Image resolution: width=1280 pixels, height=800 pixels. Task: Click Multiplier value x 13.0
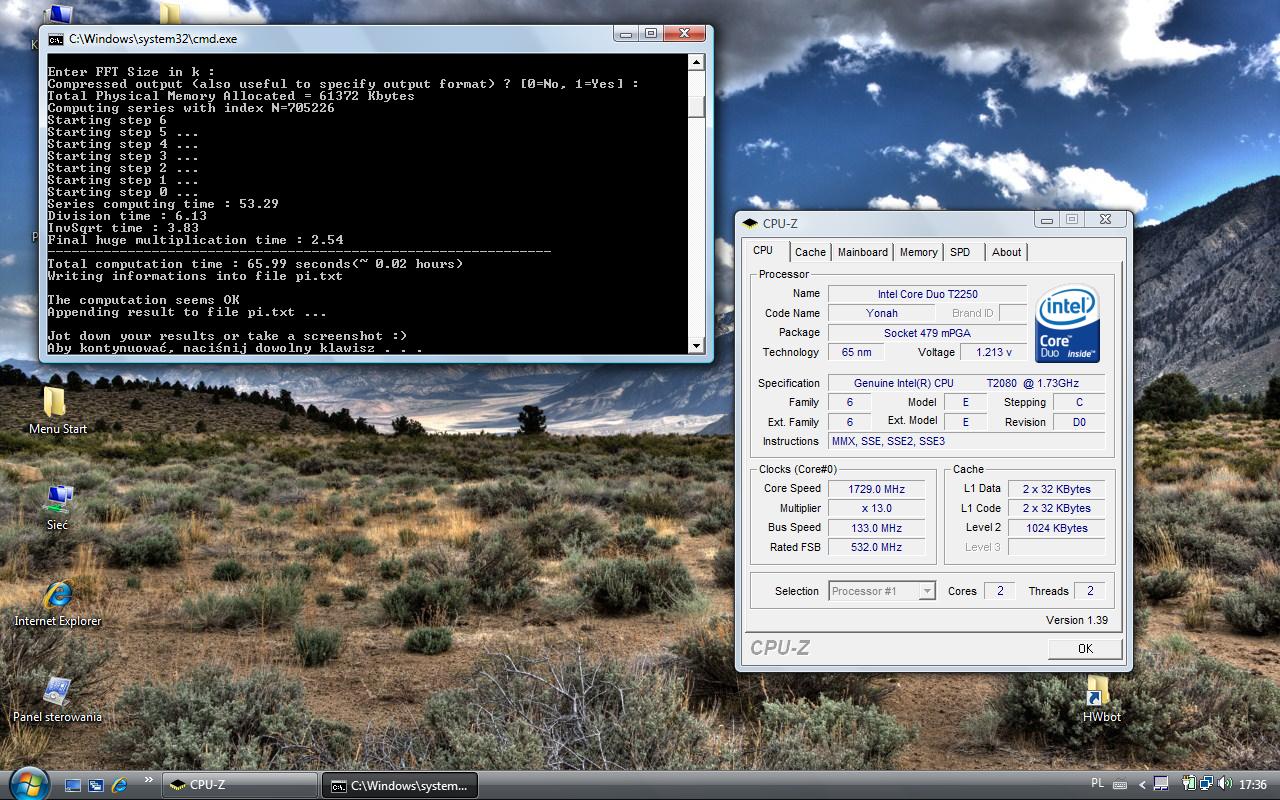pyautogui.click(x=877, y=508)
